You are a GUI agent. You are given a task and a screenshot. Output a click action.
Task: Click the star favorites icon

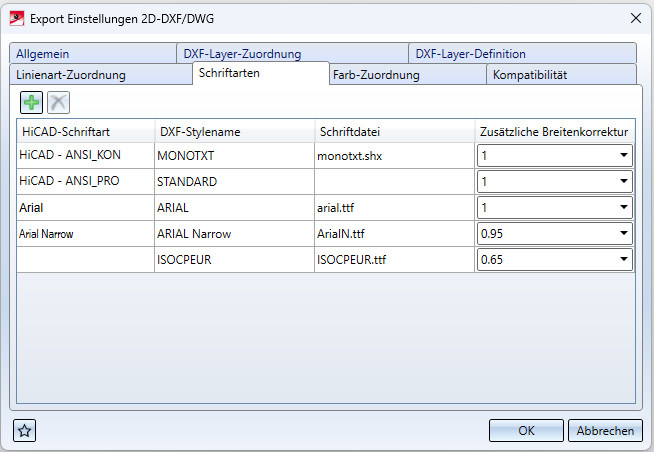coord(25,430)
